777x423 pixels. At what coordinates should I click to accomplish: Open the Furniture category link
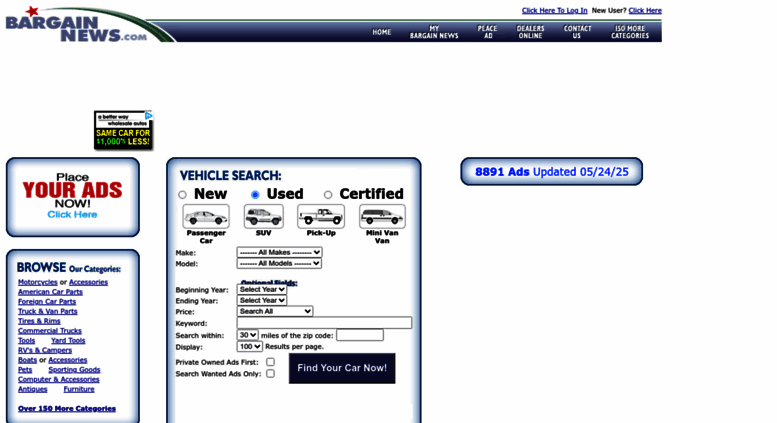pos(79,389)
